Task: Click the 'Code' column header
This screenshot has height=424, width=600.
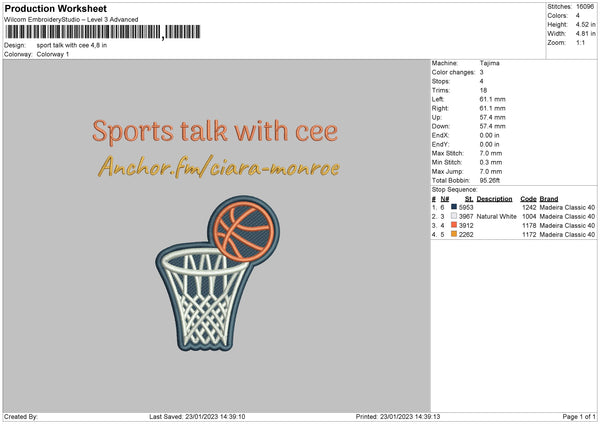Action: click(528, 199)
